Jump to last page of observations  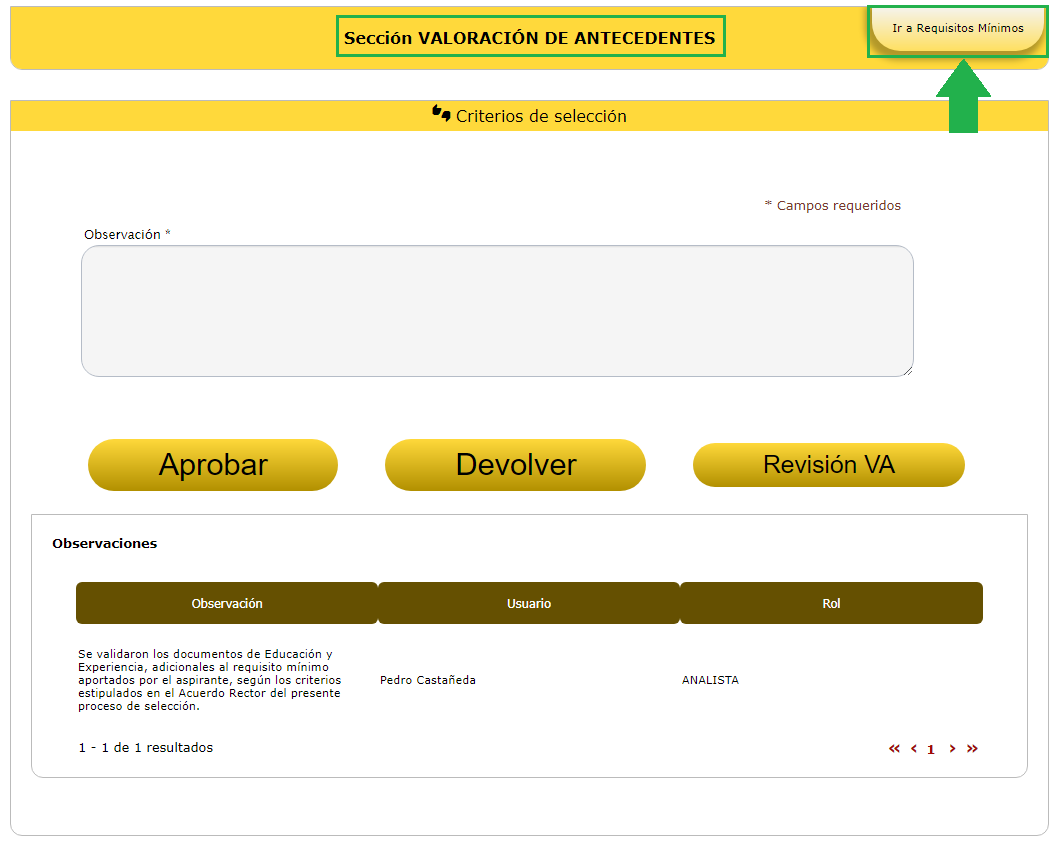[x=972, y=749]
